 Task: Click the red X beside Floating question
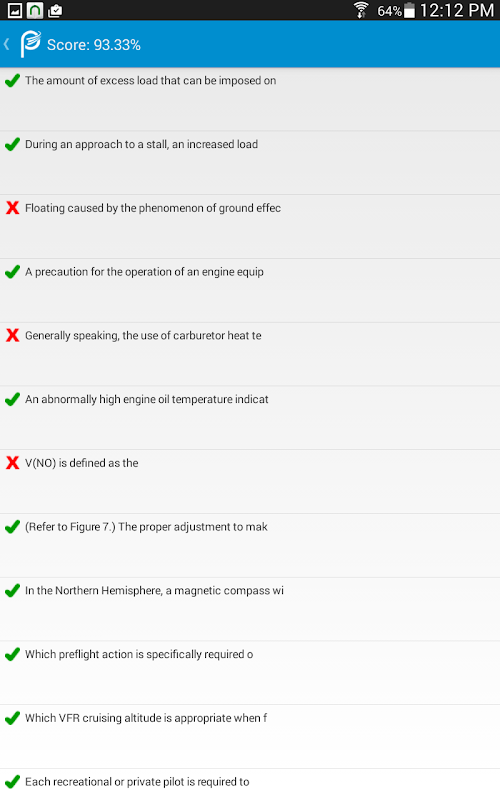pyautogui.click(x=12, y=208)
